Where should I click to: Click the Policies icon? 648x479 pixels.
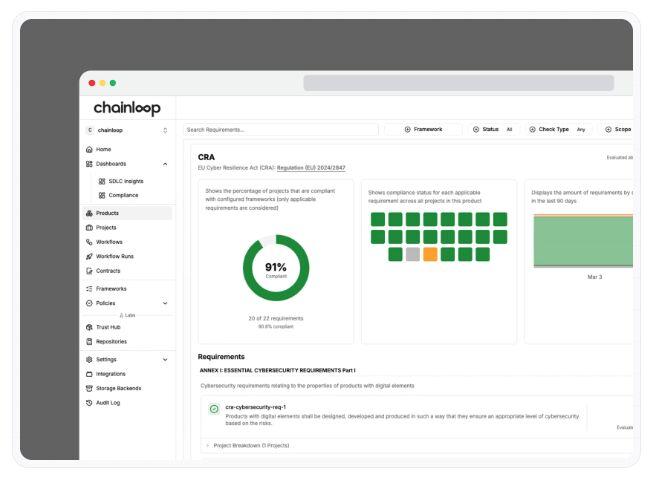(x=89, y=303)
